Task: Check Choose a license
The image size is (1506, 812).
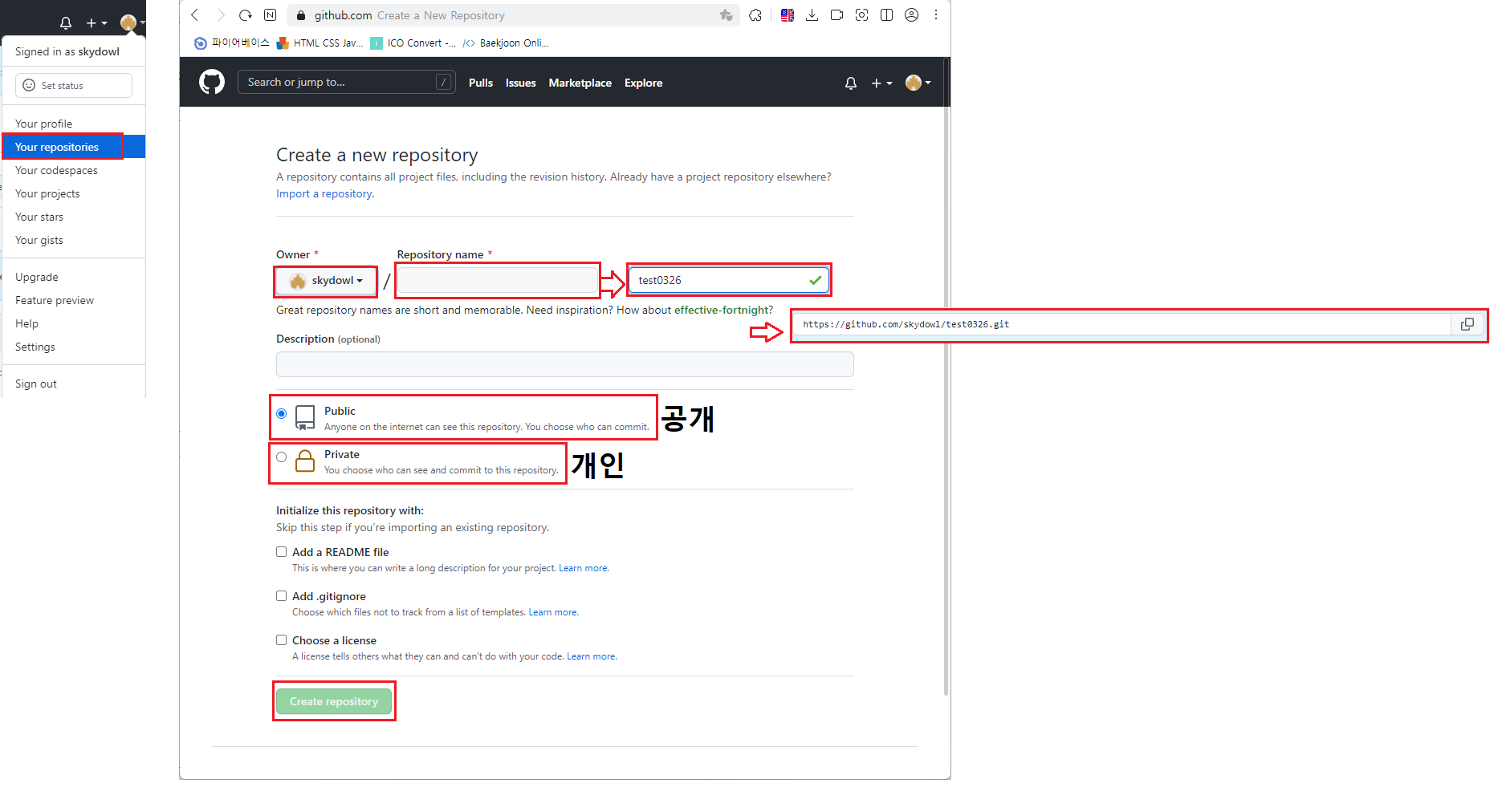Action: point(281,640)
